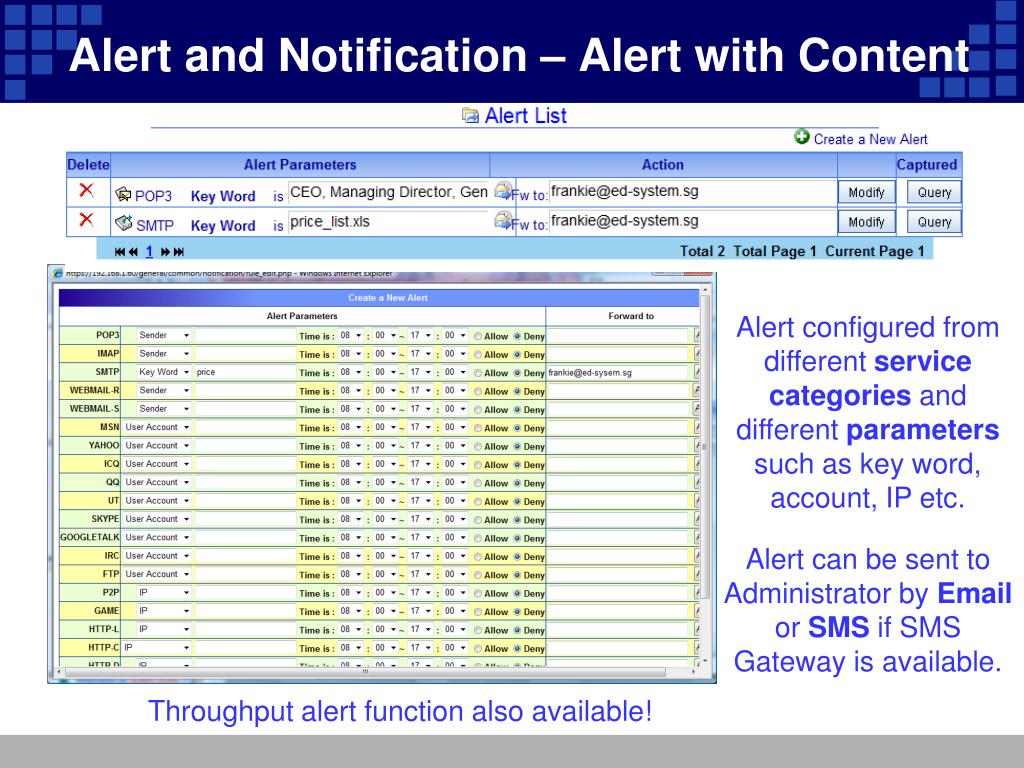Select Deny for the IMAP row
The image size is (1024, 768).
[x=517, y=355]
